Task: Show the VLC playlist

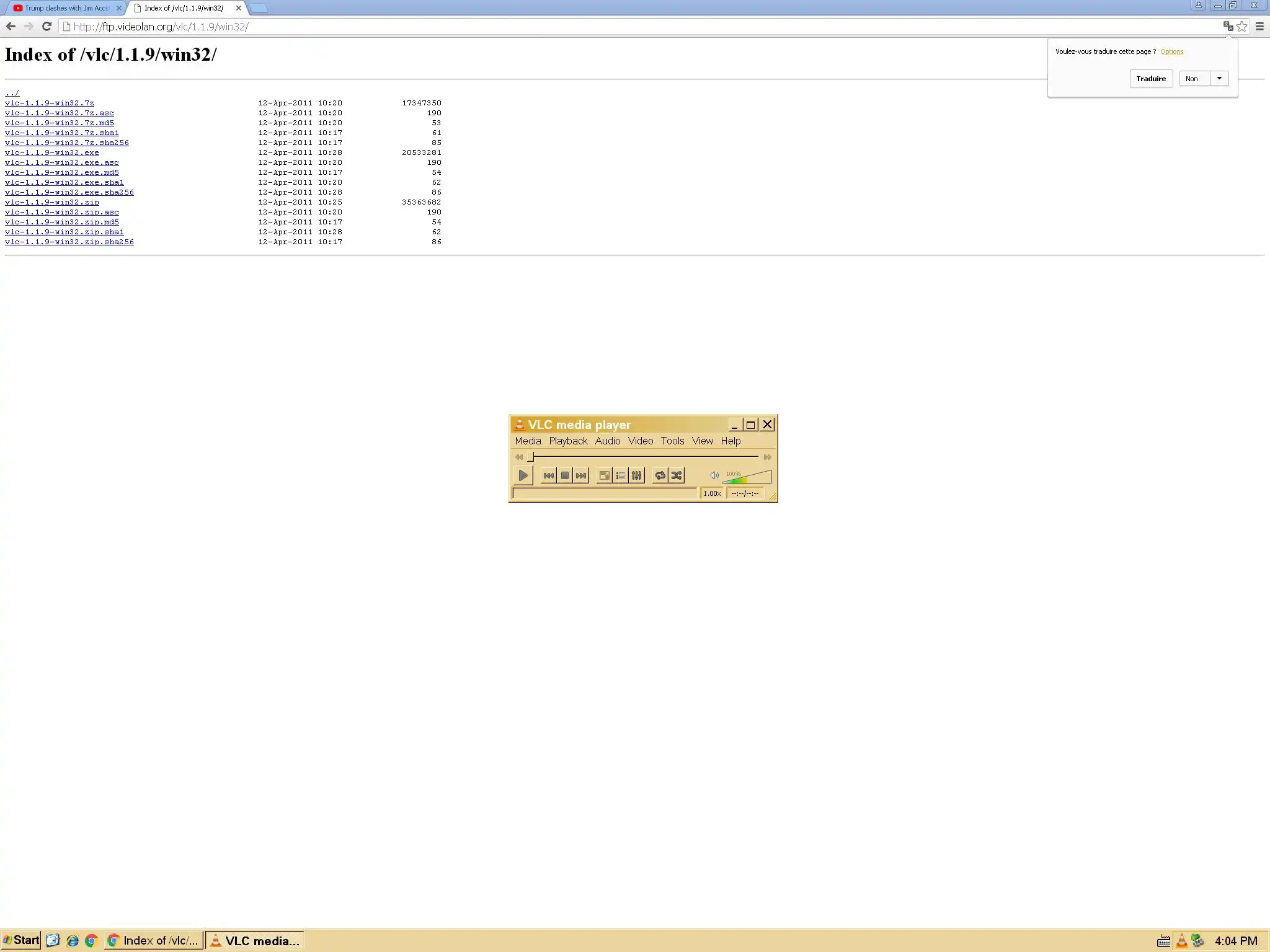Action: [620, 475]
